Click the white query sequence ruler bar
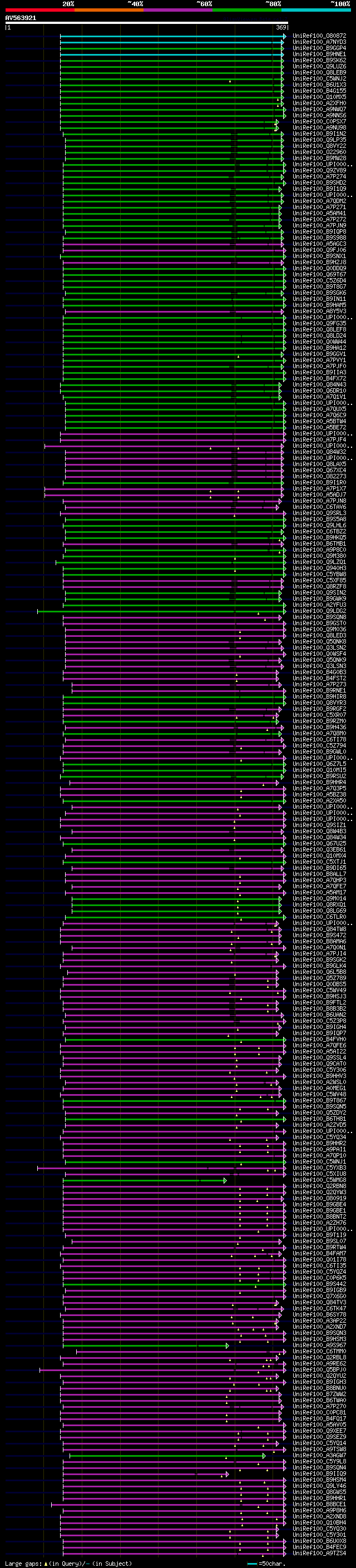The image size is (356, 1568). [147, 22]
